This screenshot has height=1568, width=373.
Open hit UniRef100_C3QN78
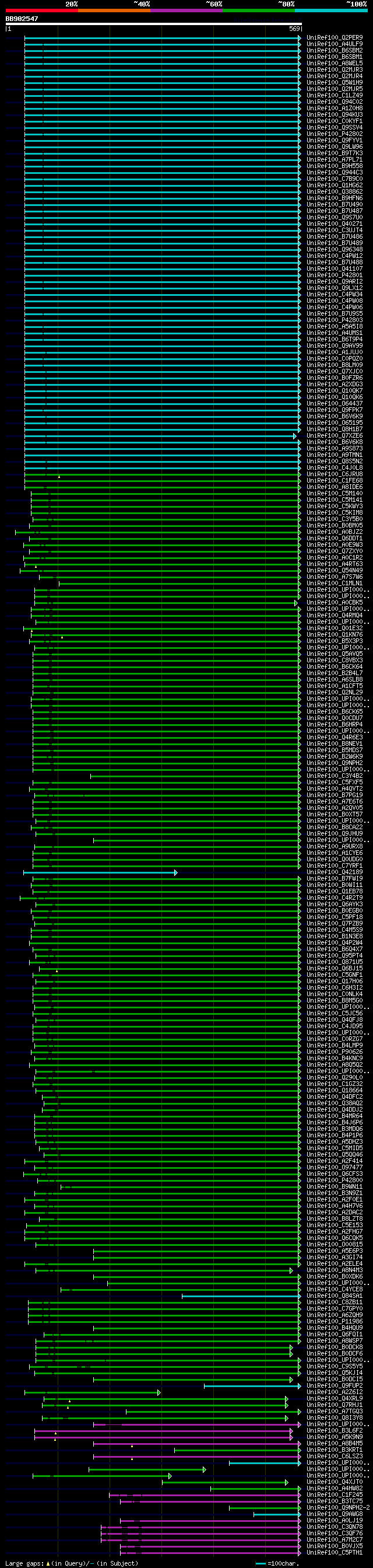335,1527
